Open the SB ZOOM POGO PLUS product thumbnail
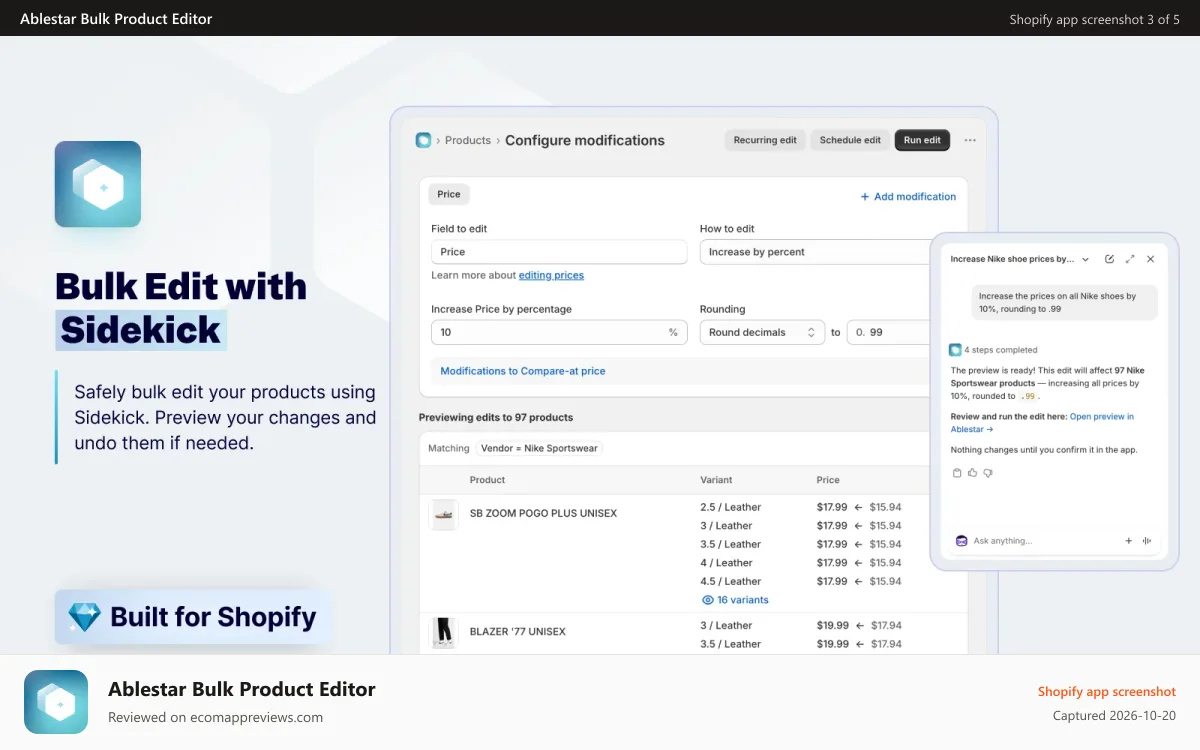The width and height of the screenshot is (1200, 750). 444,514
